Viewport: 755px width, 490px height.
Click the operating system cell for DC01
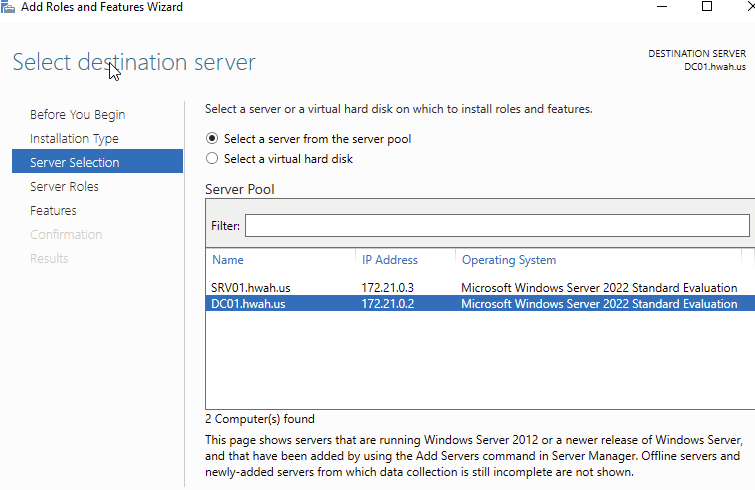click(598, 304)
